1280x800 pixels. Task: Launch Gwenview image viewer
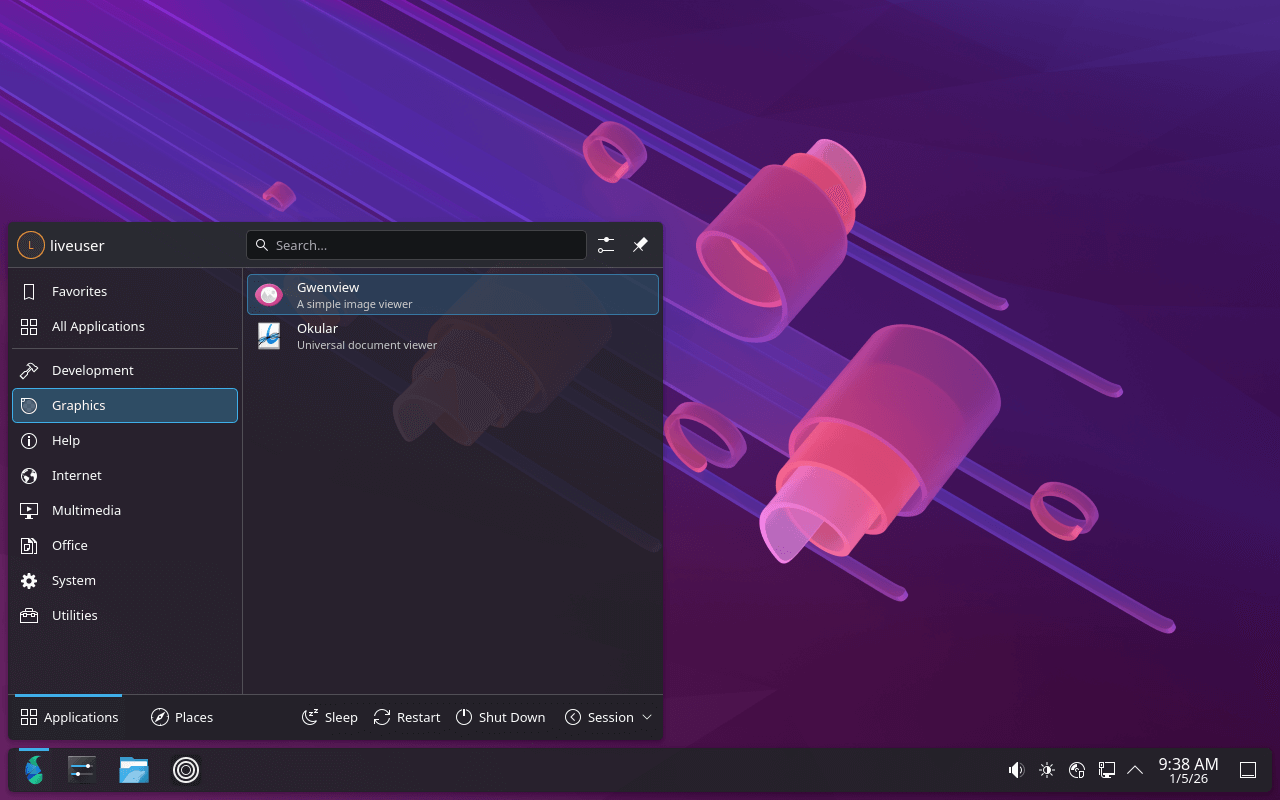452,295
